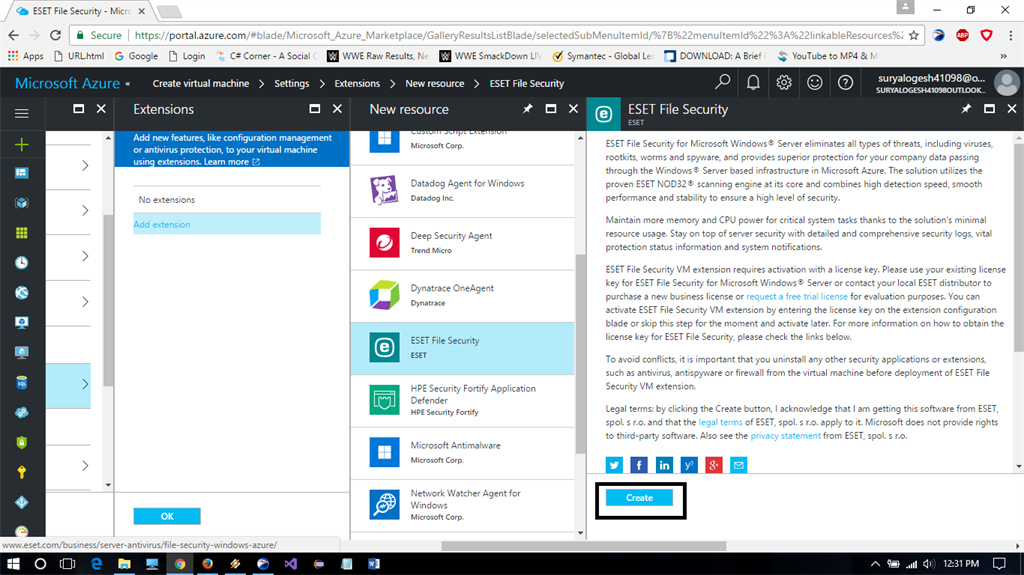Open Azure portal search icon
This screenshot has width=1024, height=575.
[722, 82]
